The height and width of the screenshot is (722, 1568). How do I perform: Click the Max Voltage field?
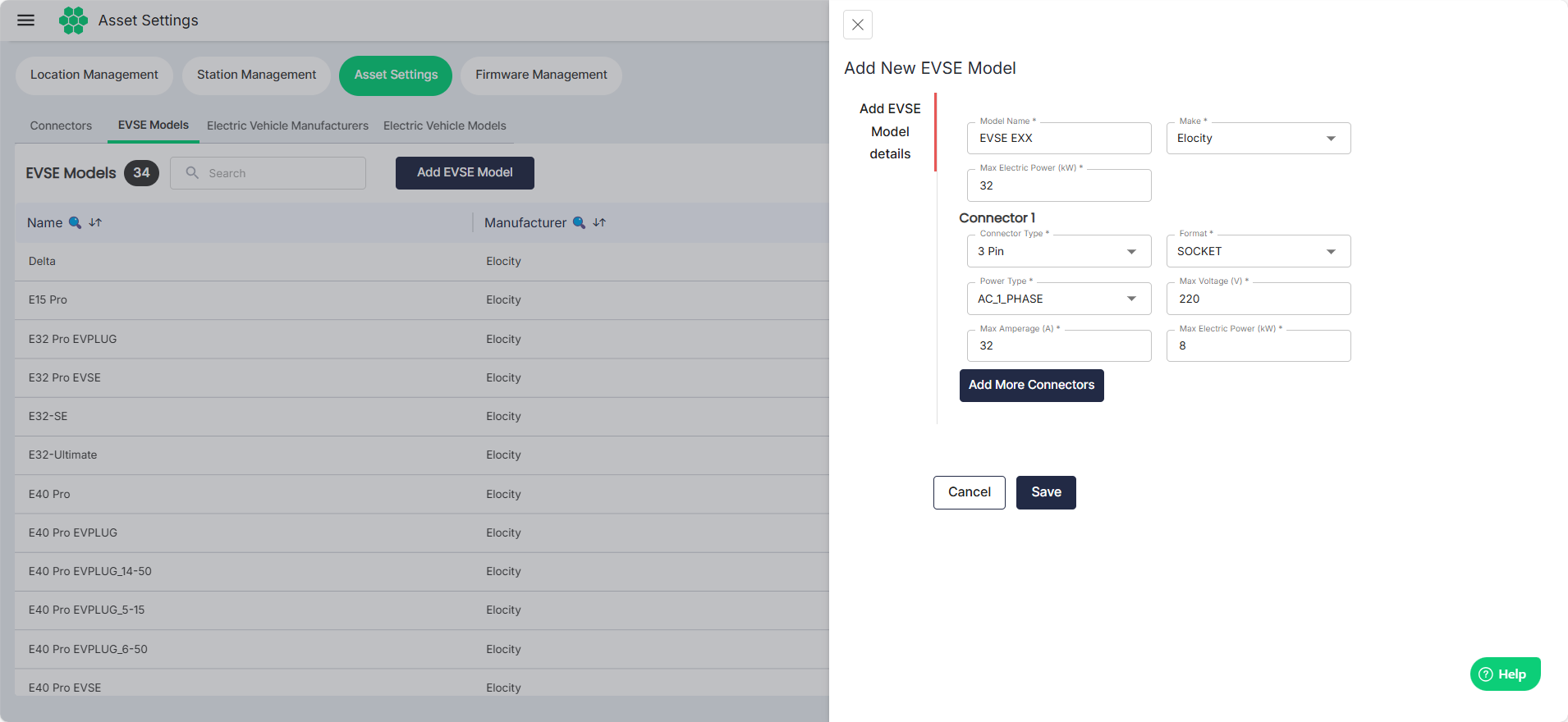click(x=1259, y=299)
